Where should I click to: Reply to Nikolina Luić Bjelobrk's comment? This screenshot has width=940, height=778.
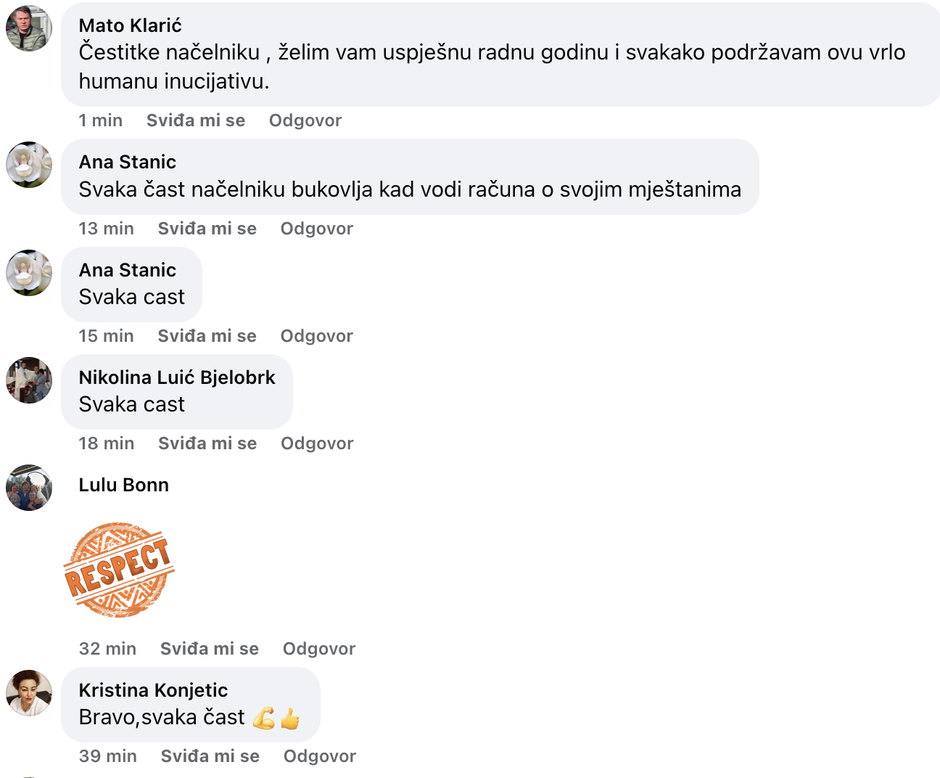click(316, 443)
